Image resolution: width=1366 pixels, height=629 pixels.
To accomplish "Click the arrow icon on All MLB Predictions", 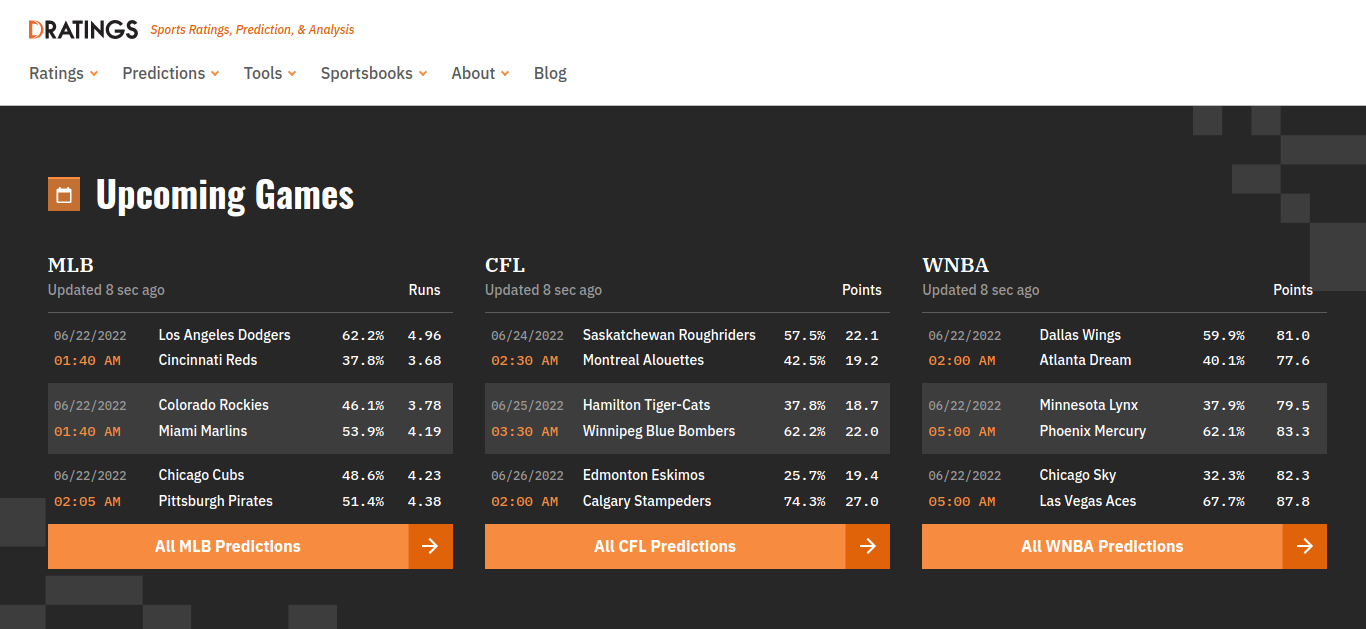I will (x=430, y=546).
